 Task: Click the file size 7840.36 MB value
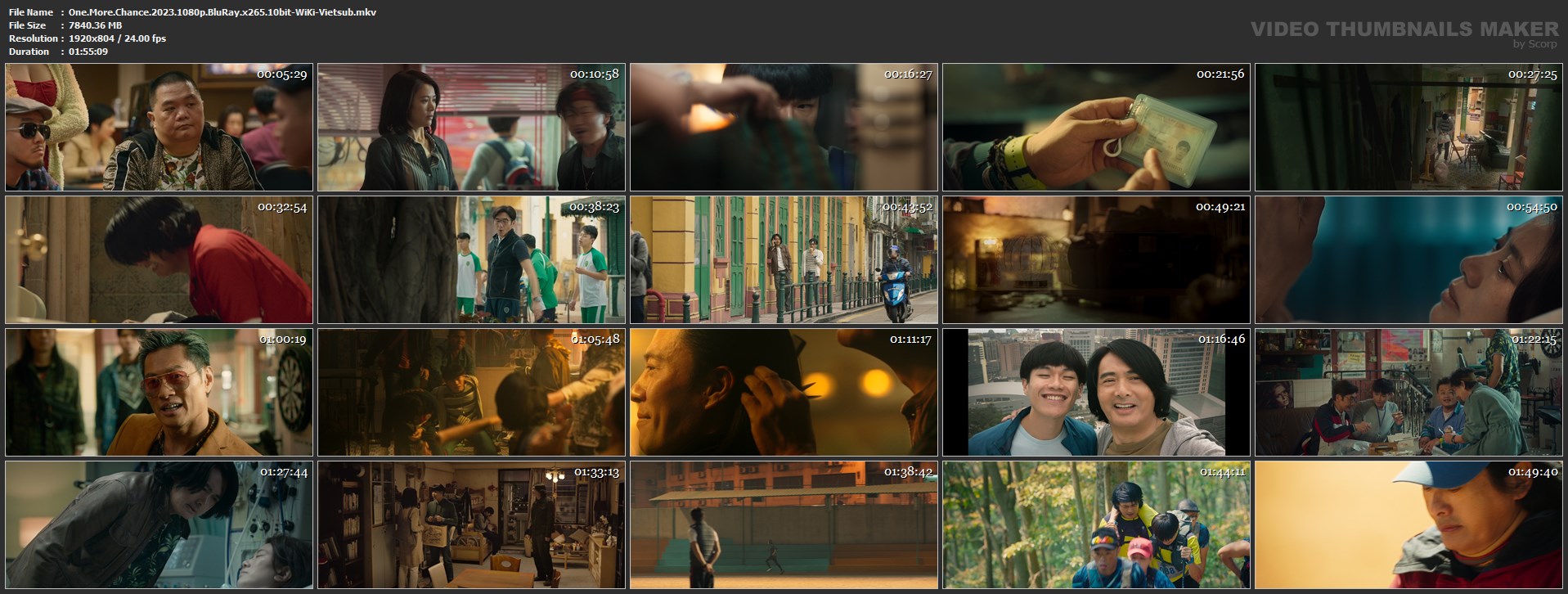[96, 25]
